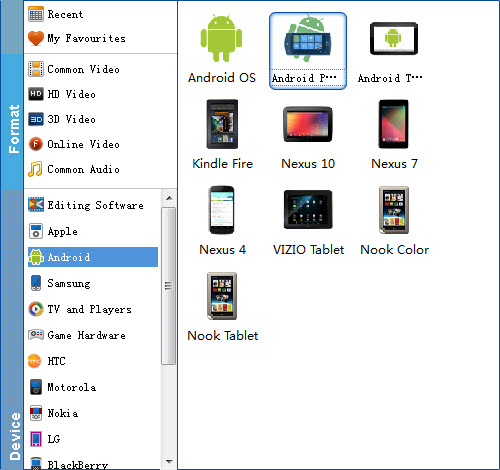This screenshot has height=470, width=500.
Task: Open the TV and Players label
Action: pos(90,309)
